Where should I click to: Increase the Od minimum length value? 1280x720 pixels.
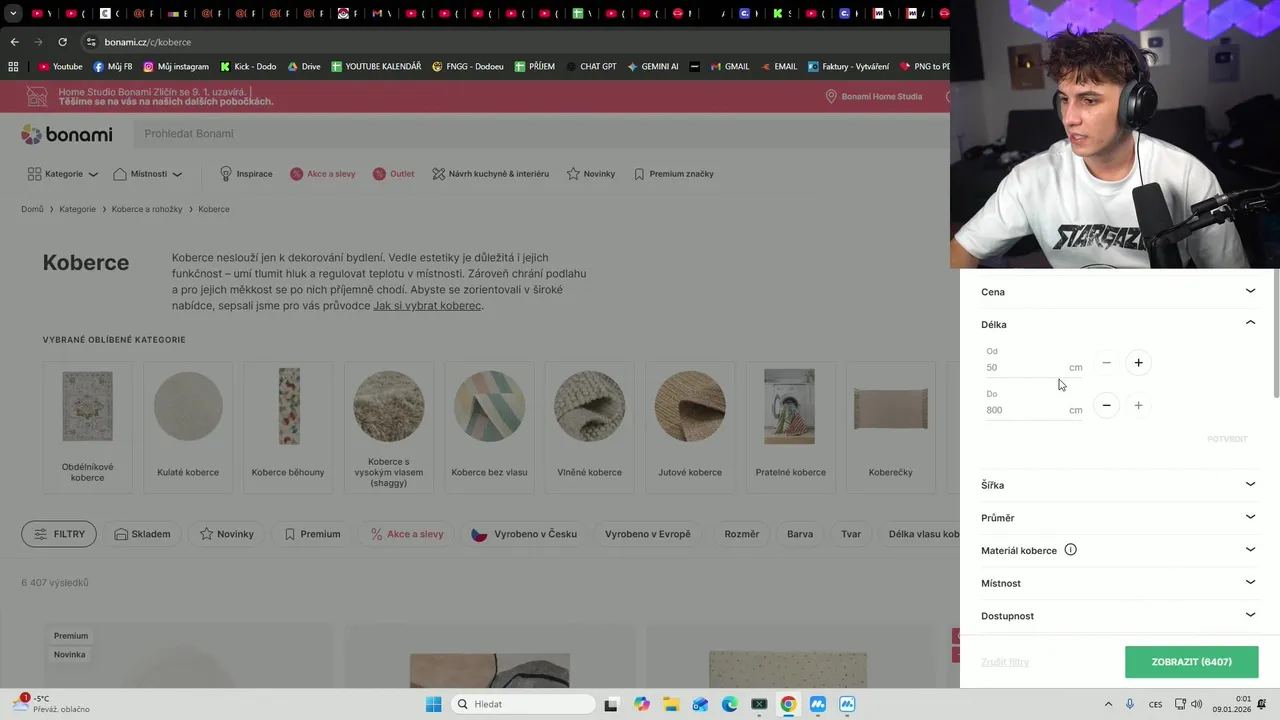coord(1138,363)
